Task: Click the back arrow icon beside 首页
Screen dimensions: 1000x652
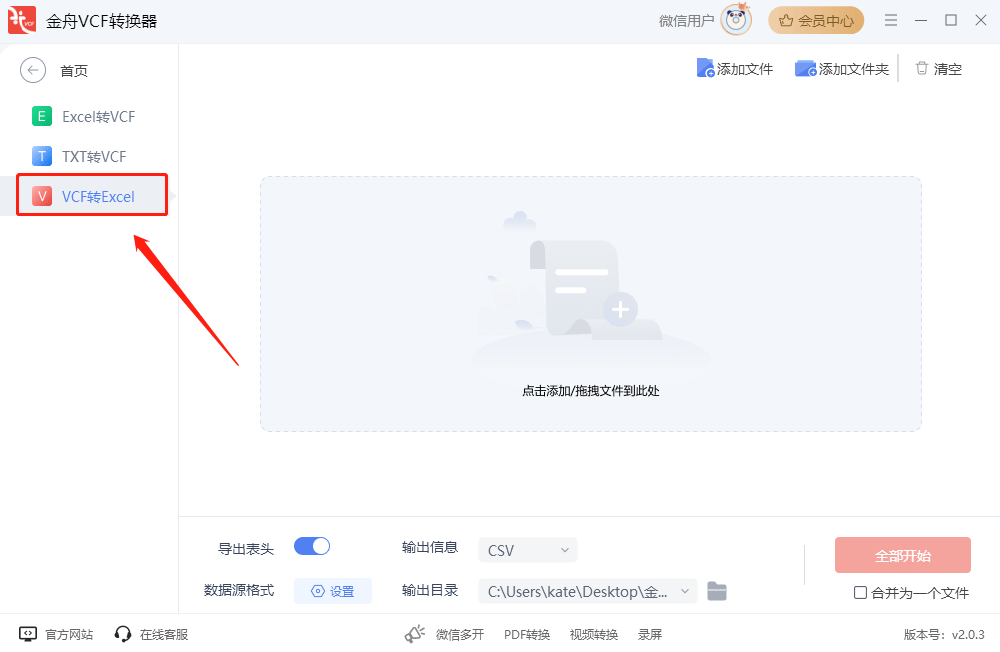Action: tap(33, 70)
